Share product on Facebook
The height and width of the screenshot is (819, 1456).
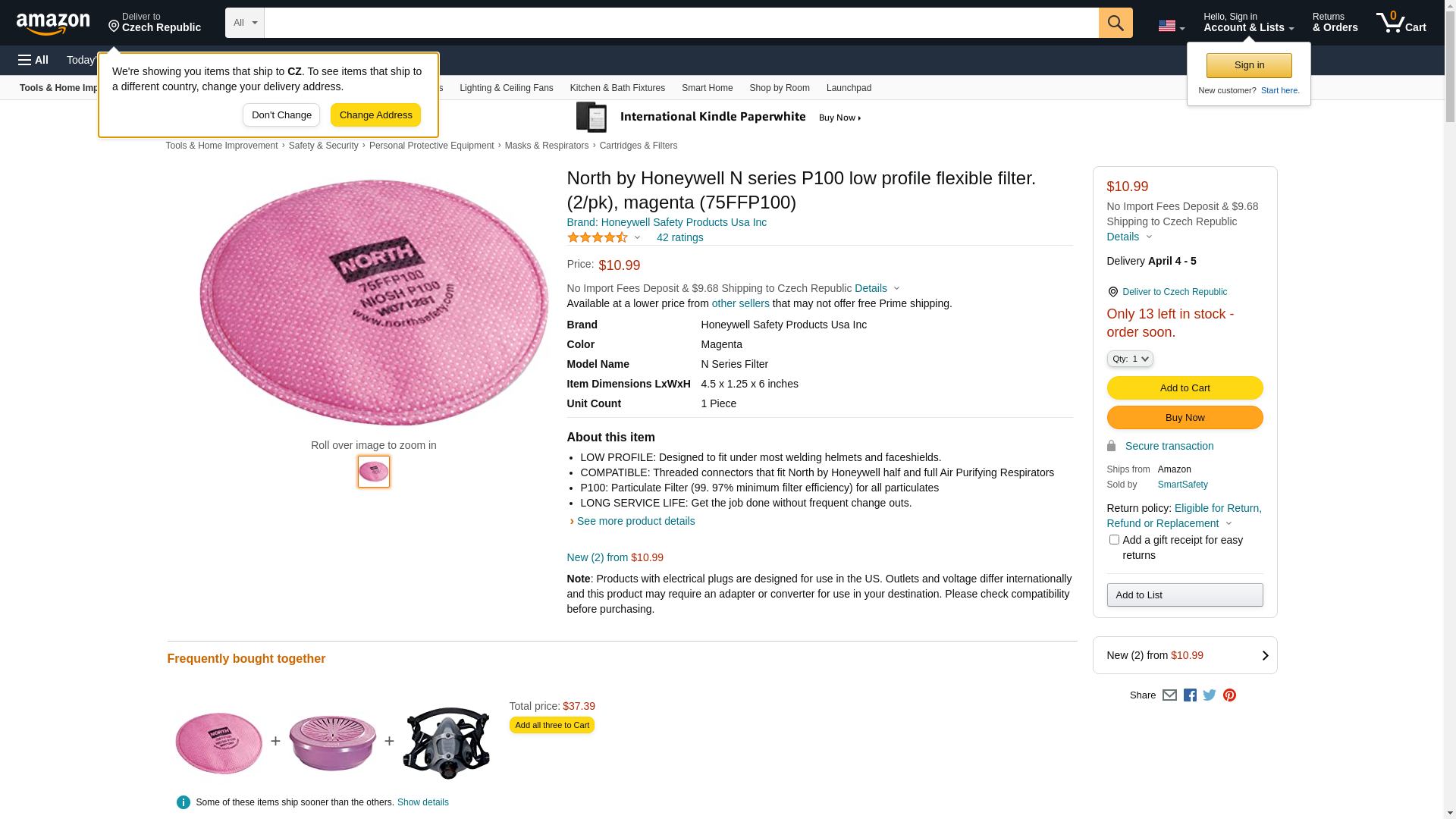click(x=1190, y=695)
